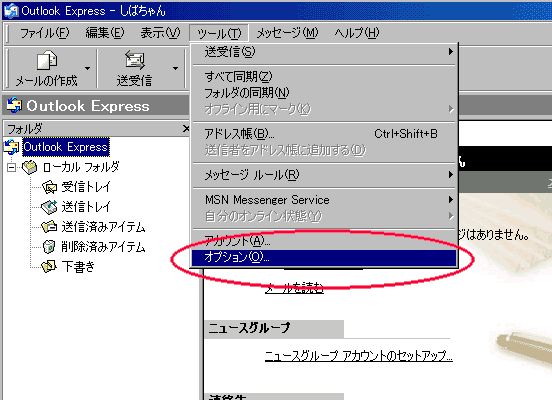Click the Outlook Express banner icon
552x400 pixels.
[x=14, y=105]
